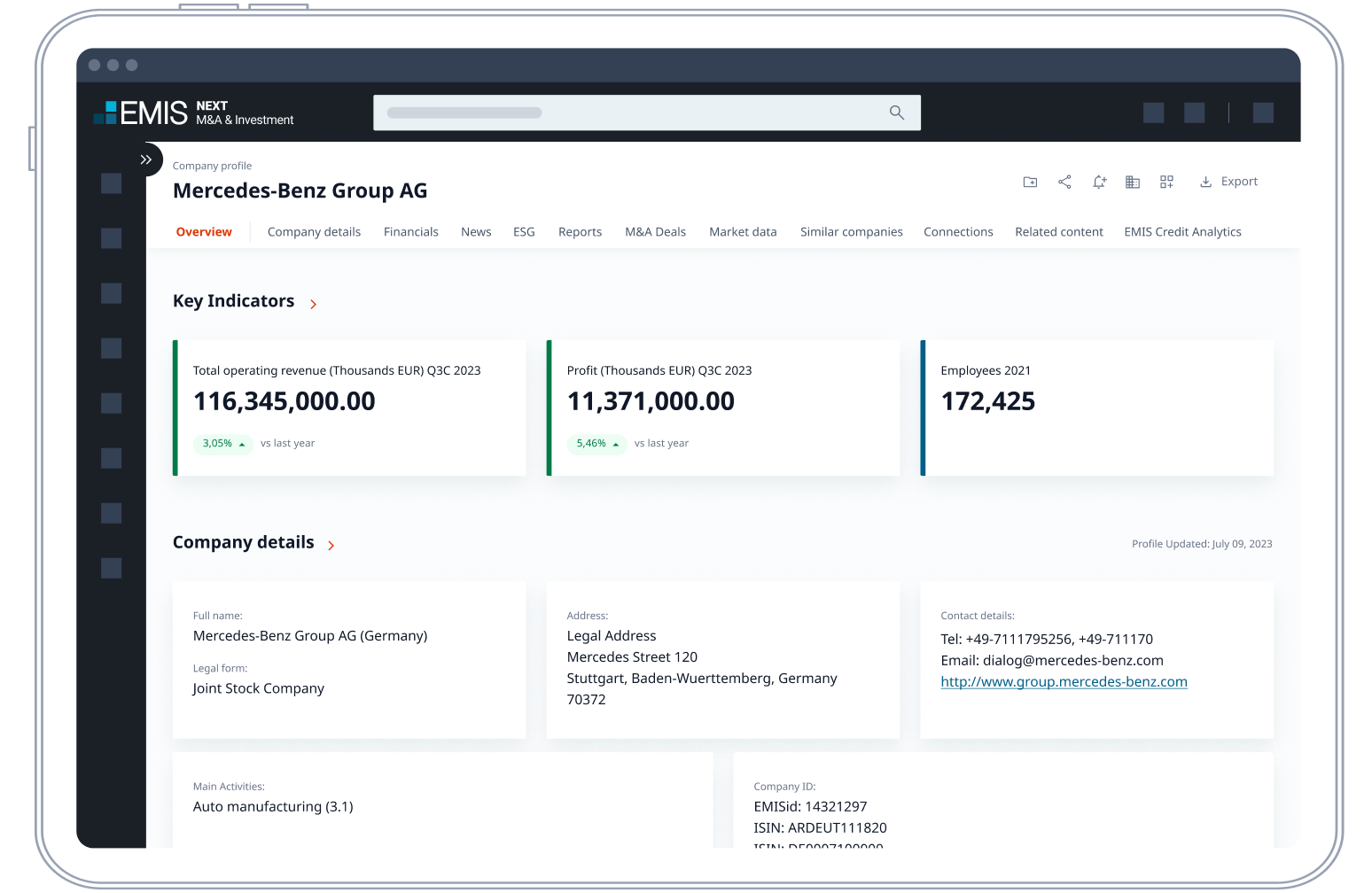
Task: Click the EMIS Next logo
Action: [x=194, y=113]
